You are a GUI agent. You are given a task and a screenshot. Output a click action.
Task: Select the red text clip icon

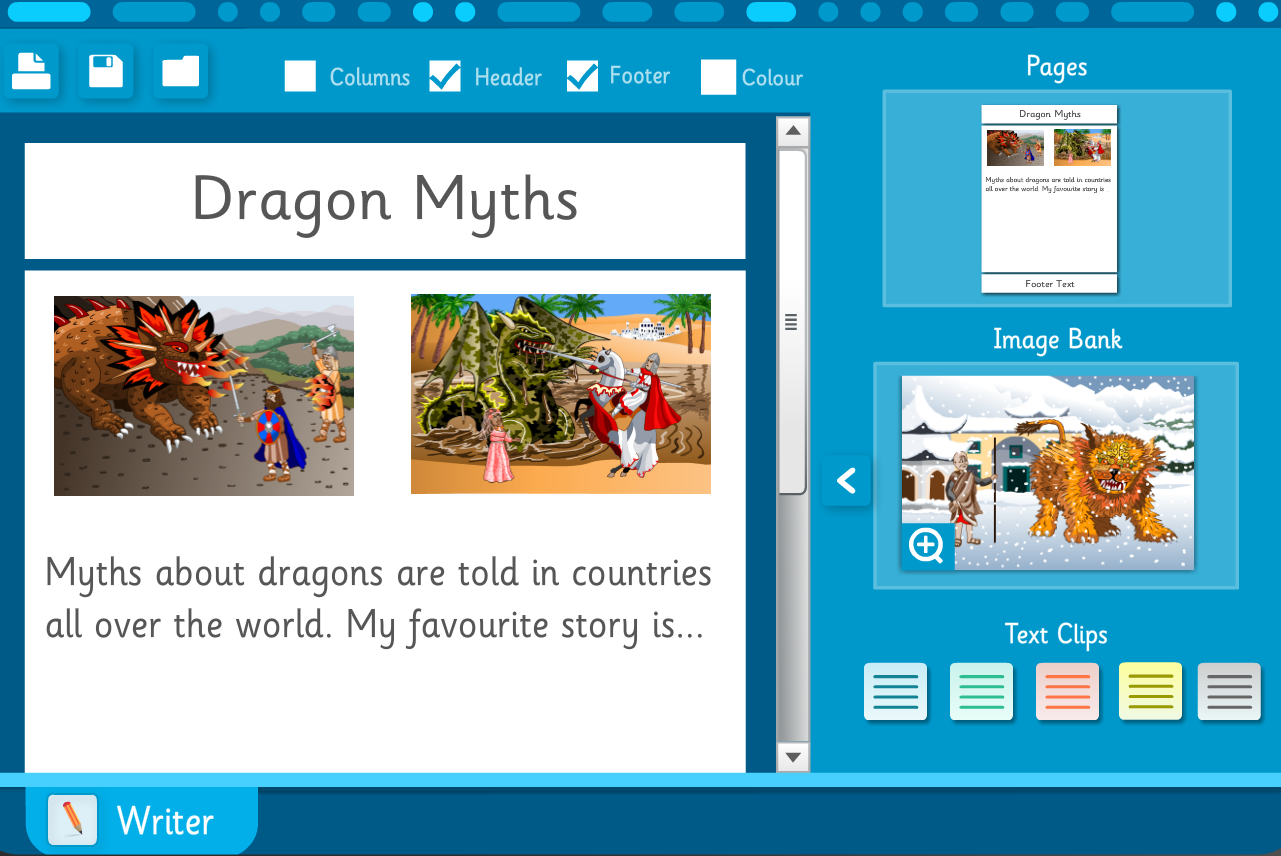(x=1067, y=691)
